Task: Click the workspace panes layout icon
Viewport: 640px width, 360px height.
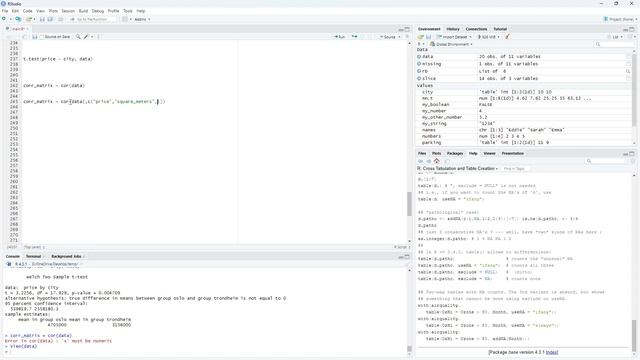Action: pos(125,19)
